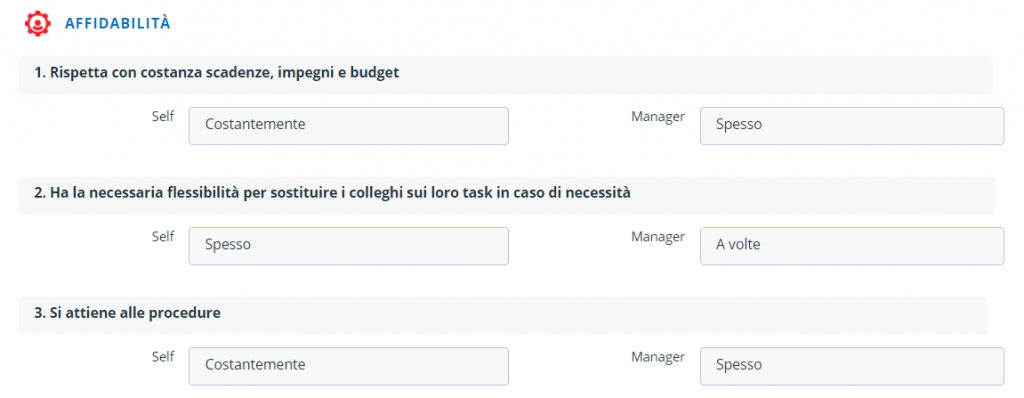The width and height of the screenshot is (1024, 398).
Task: Open the Manager answer field for statement 1
Action: tap(852, 125)
